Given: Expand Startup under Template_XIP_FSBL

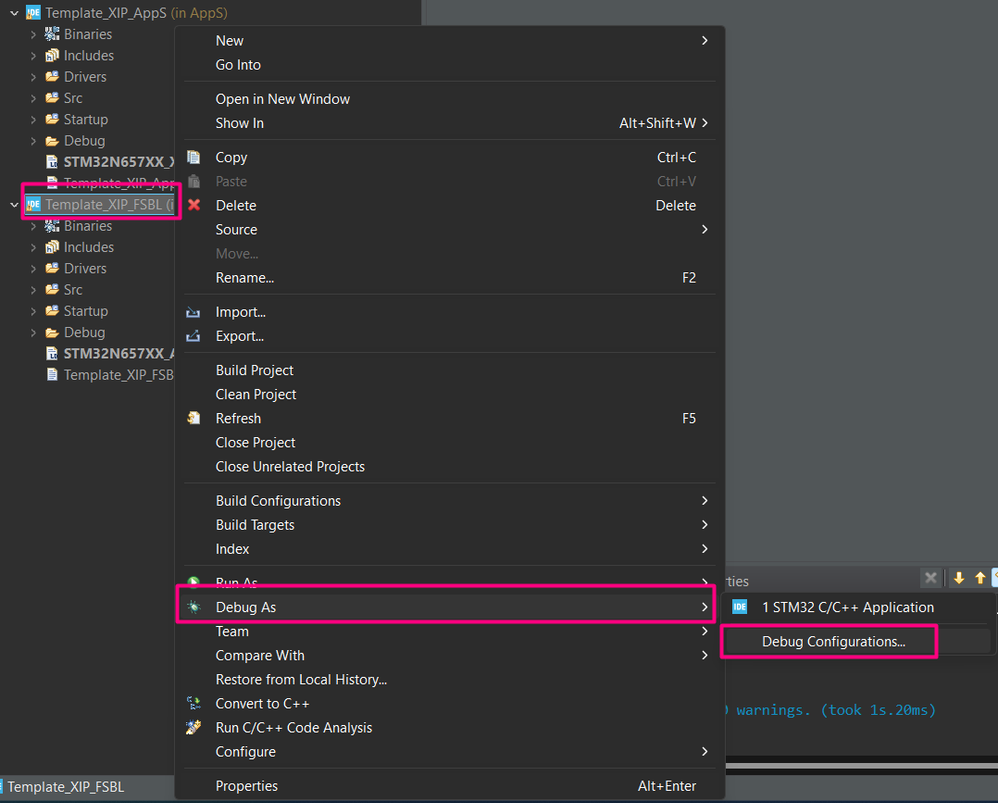Looking at the screenshot, I should coord(33,311).
